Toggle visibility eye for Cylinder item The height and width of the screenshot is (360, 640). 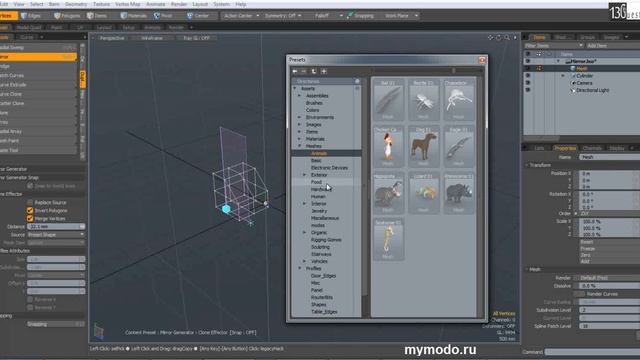coord(528,76)
